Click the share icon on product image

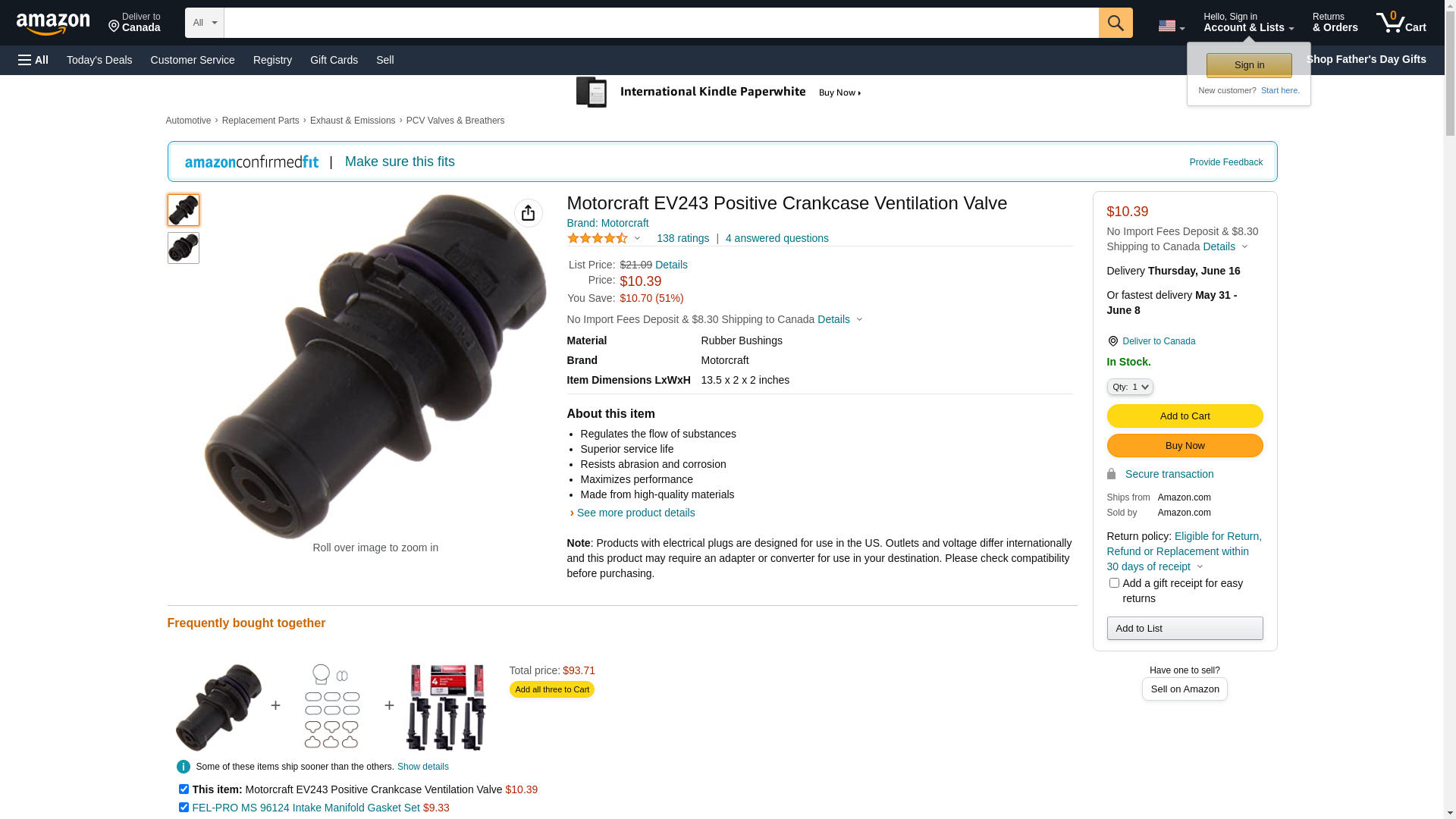(x=529, y=213)
